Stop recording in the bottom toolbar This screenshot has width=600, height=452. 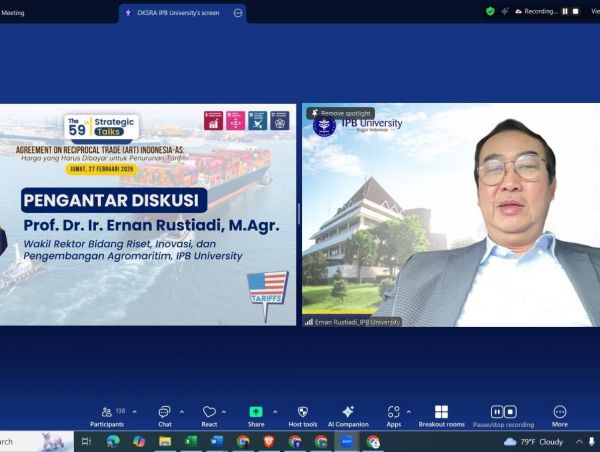pyautogui.click(x=510, y=412)
